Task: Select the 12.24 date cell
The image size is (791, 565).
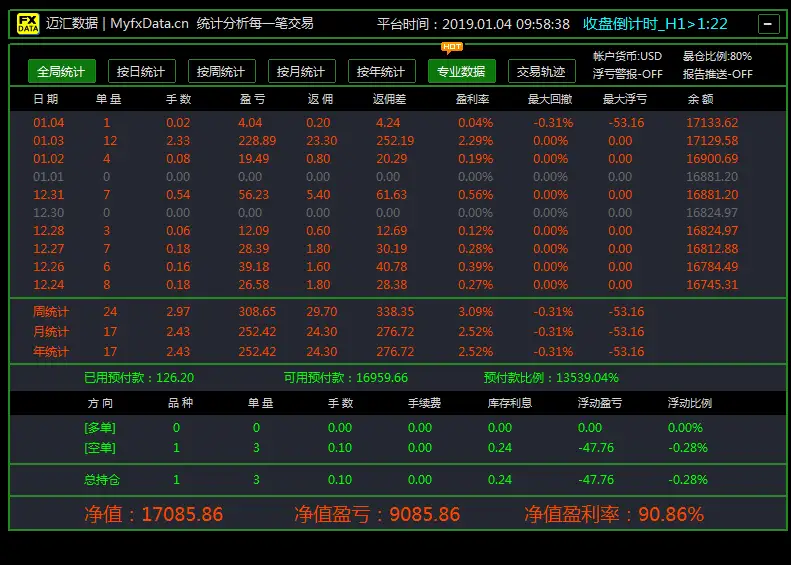Action: tap(48, 285)
